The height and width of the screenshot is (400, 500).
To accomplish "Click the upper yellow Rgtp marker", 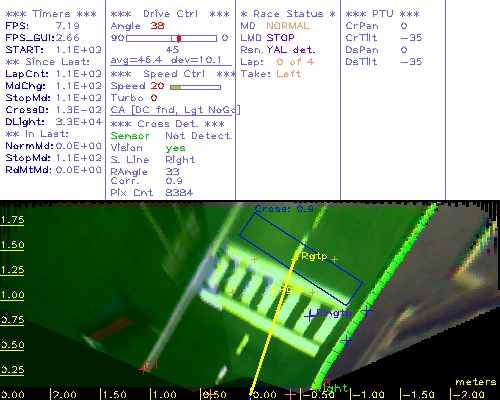I will click(295, 257).
